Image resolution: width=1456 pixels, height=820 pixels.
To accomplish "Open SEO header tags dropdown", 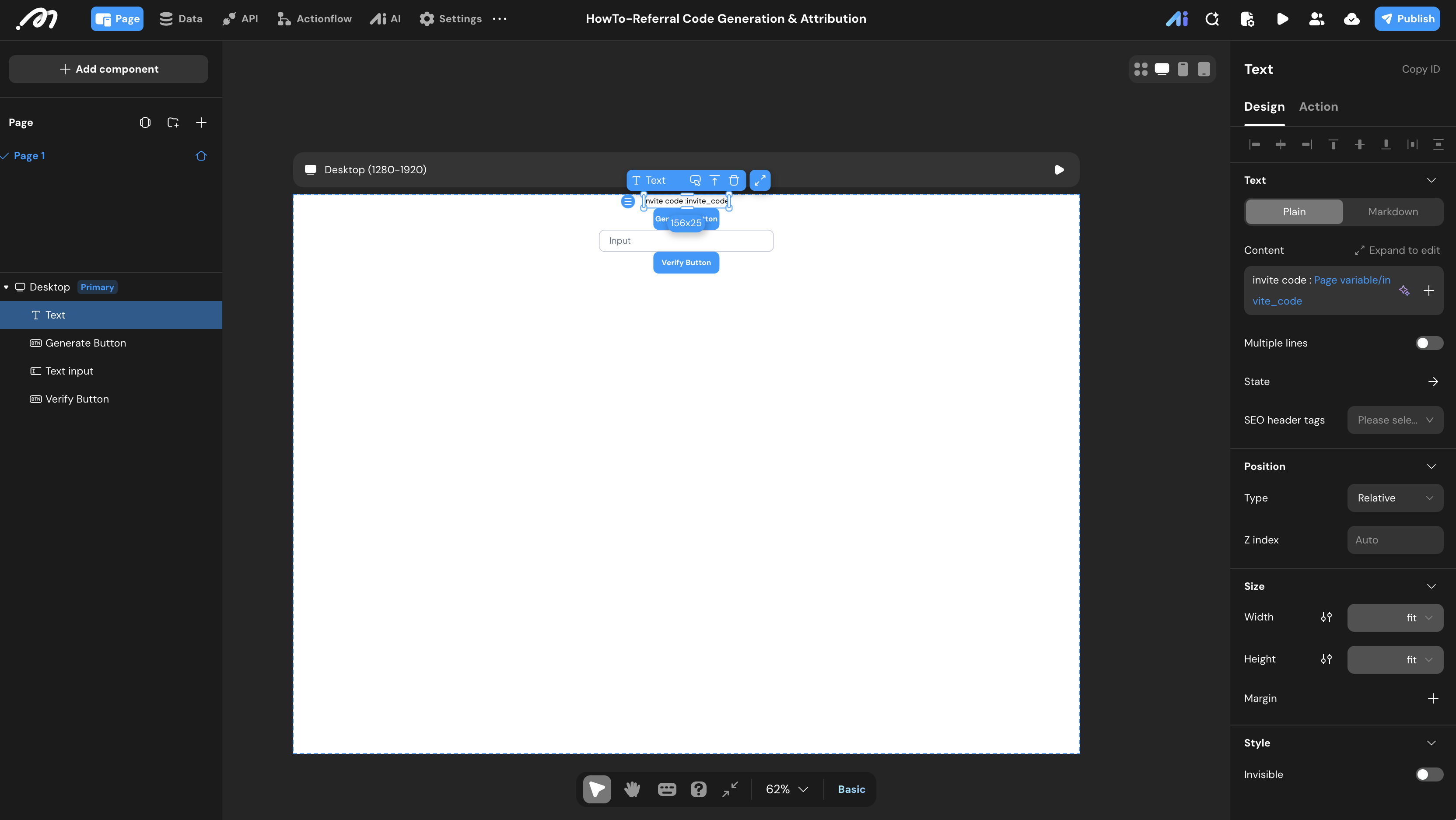I will pyautogui.click(x=1394, y=420).
